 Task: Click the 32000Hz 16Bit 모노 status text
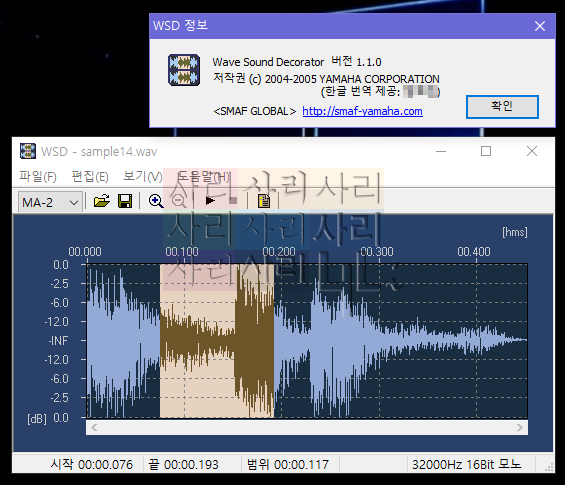467,464
